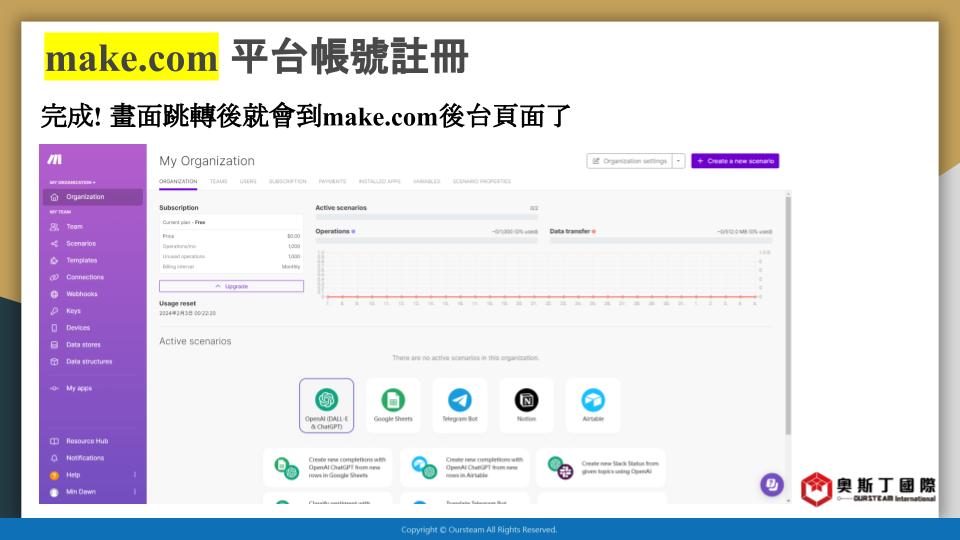The width and height of the screenshot is (960, 540).
Task: Switch to the Installed Apps tab
Action: pos(380,182)
